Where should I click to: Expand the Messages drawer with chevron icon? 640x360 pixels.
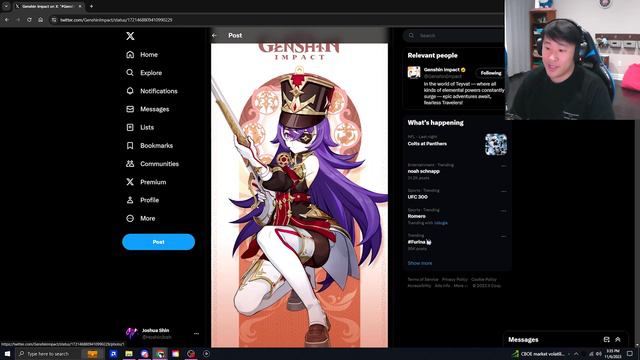click(x=618, y=340)
